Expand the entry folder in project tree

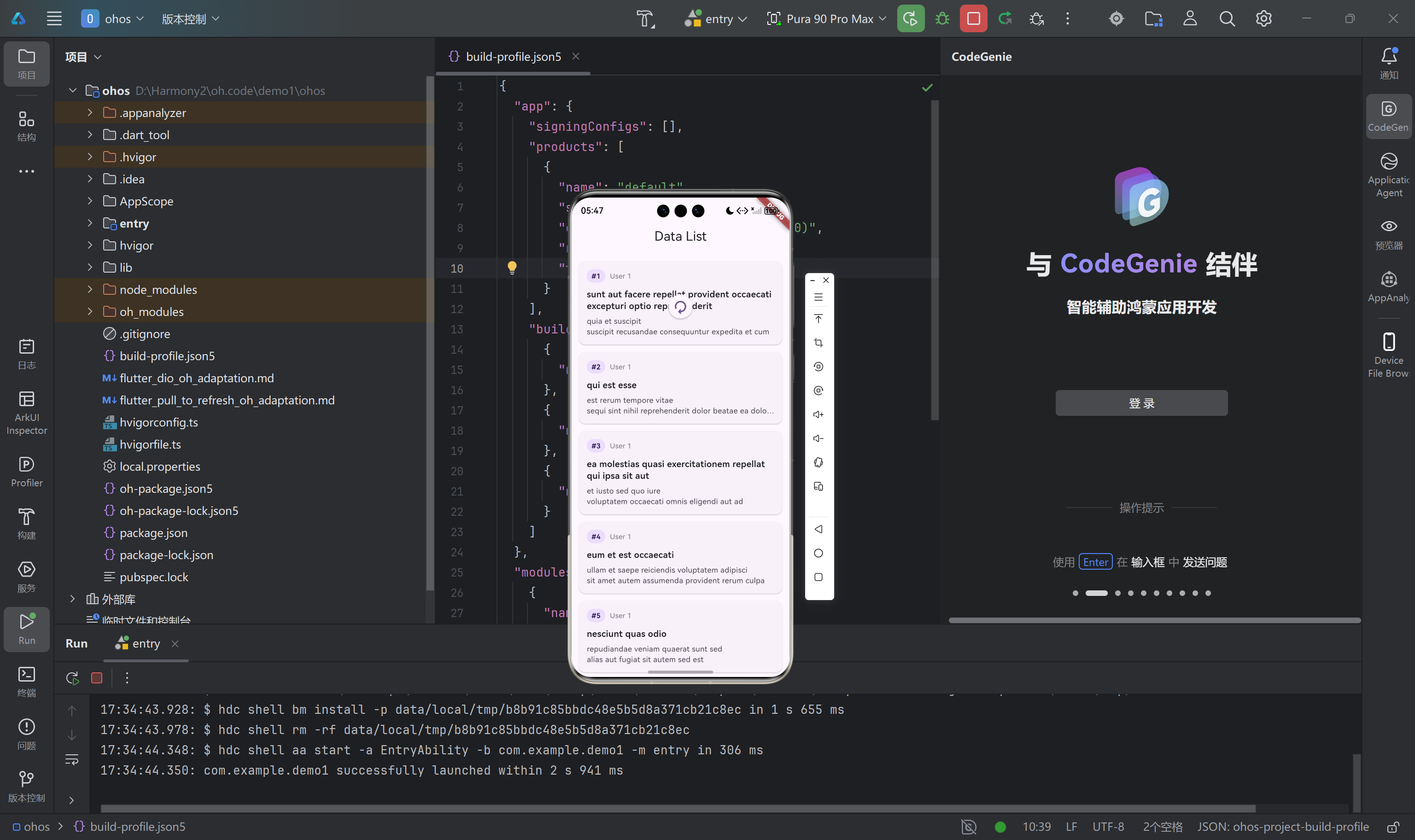(90, 223)
